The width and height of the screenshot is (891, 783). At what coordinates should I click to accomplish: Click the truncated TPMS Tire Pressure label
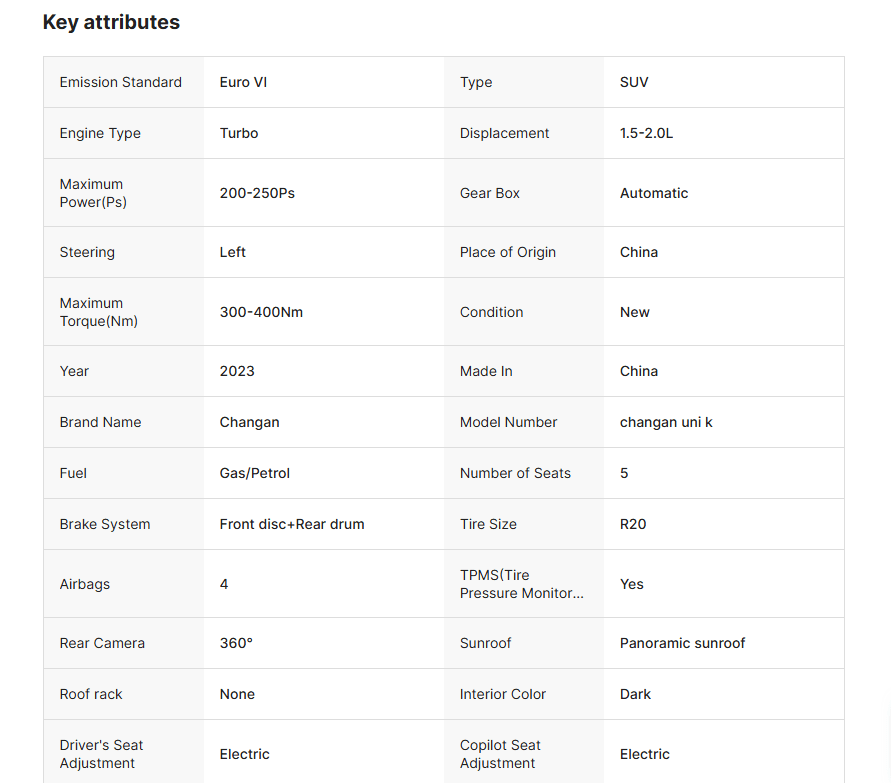coord(521,584)
